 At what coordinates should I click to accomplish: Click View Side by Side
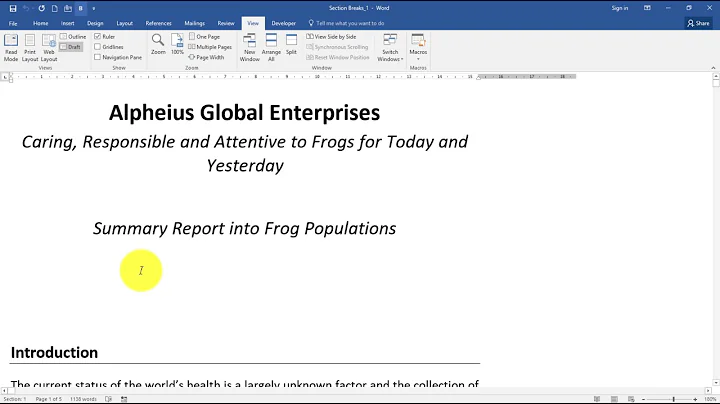point(331,36)
